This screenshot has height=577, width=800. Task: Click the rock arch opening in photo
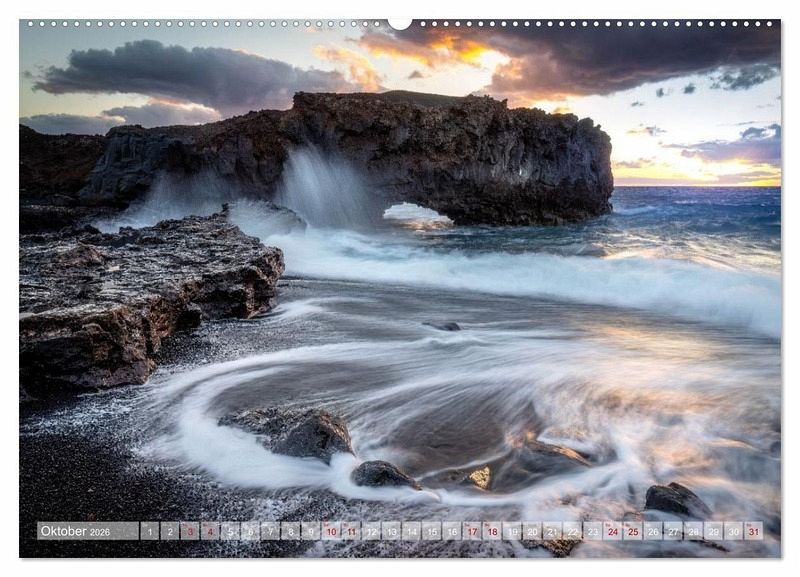coord(415,213)
